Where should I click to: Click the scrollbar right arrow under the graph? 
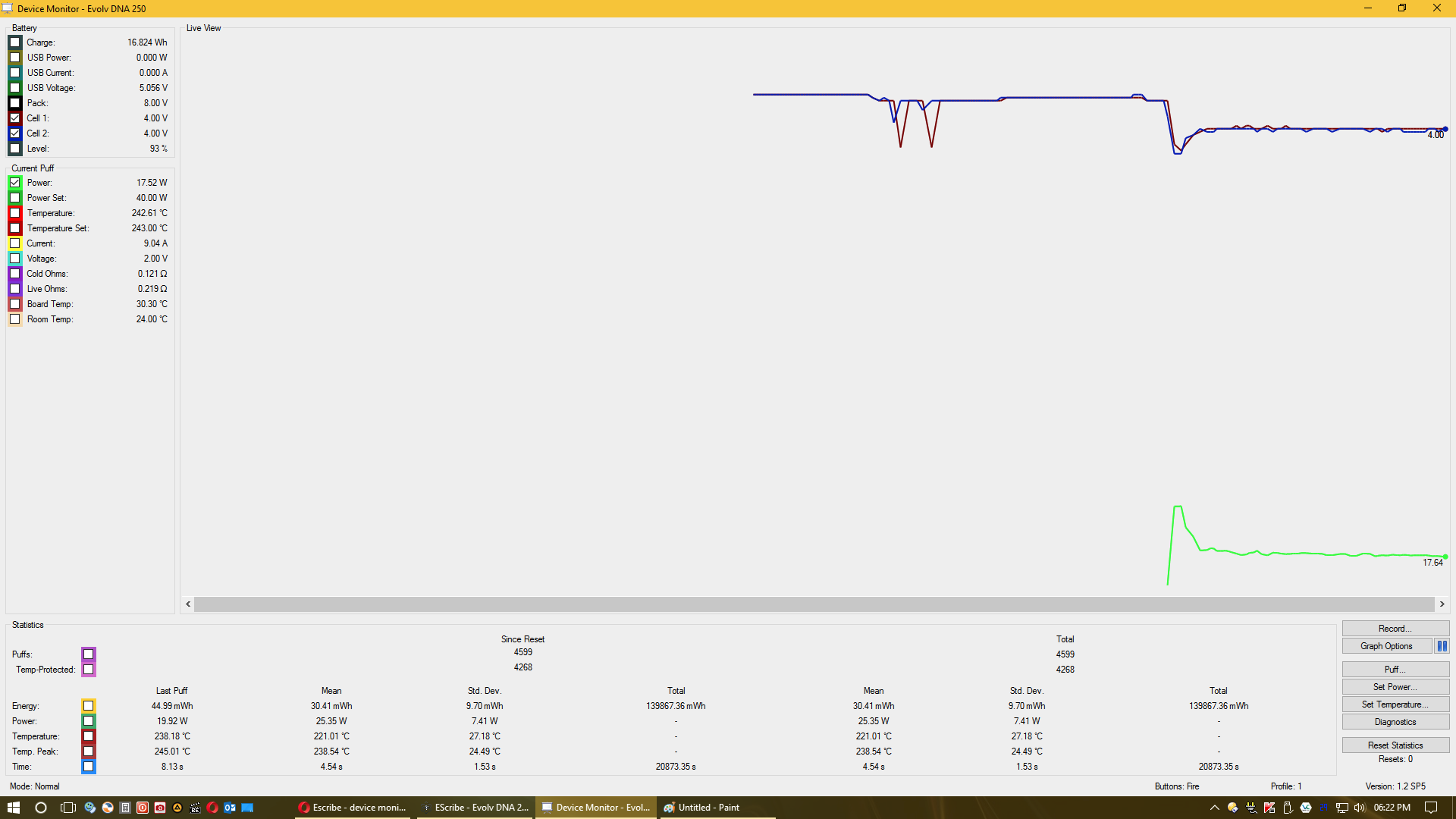click(x=1442, y=604)
